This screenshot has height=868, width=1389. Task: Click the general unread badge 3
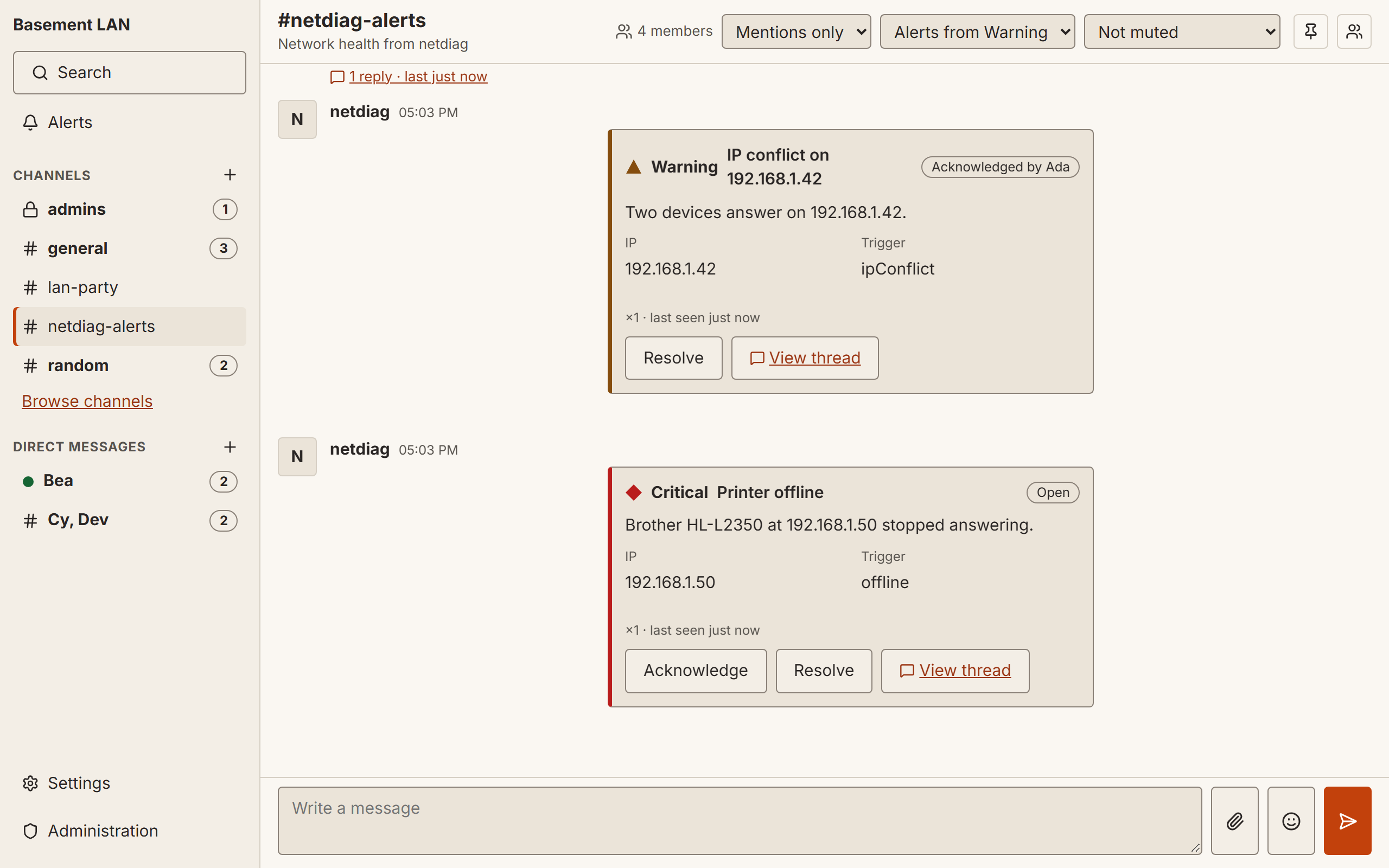(x=224, y=248)
